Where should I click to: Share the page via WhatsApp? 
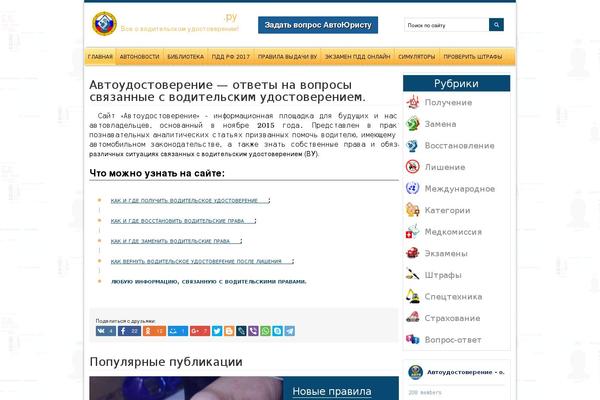(x=265, y=331)
